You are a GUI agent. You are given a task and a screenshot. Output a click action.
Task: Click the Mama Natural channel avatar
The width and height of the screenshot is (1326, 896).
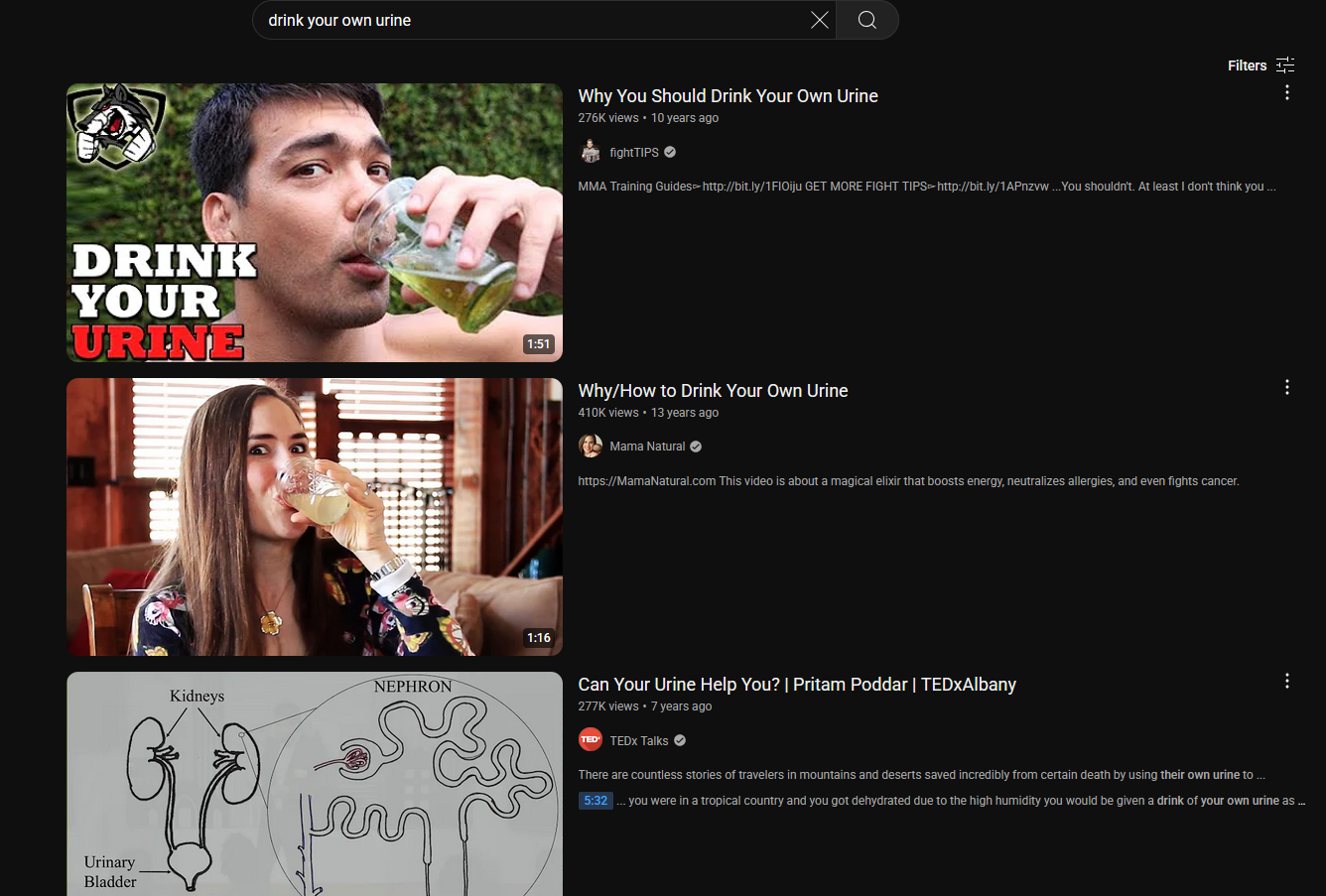pyautogui.click(x=591, y=447)
